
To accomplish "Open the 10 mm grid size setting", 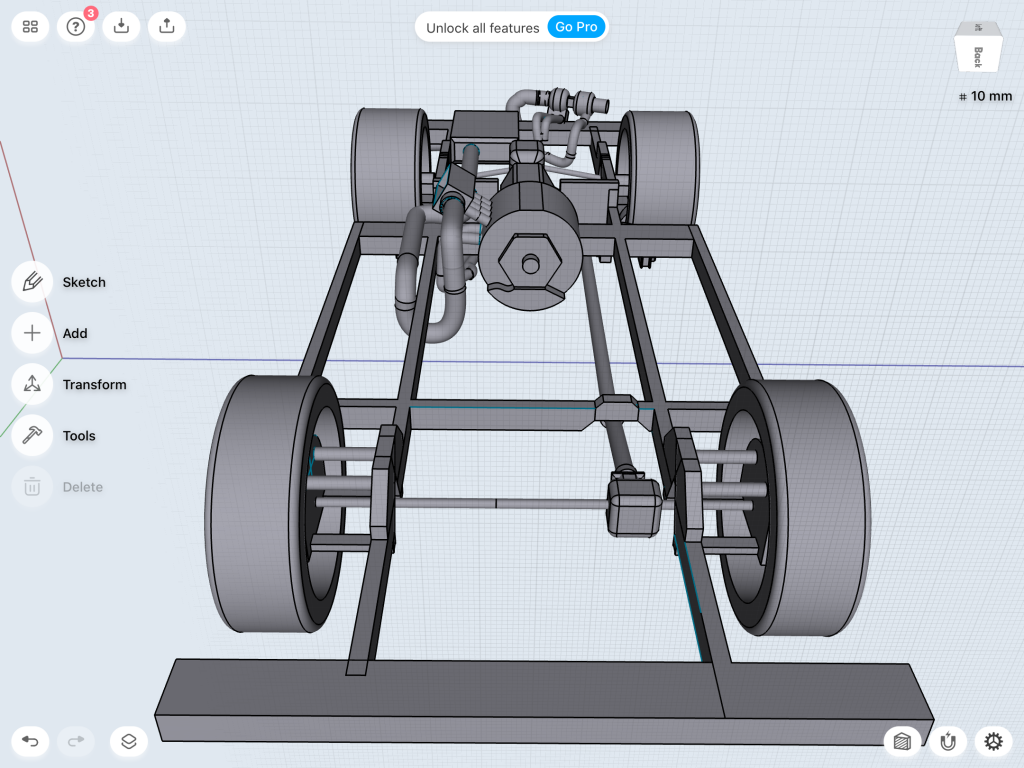I will pos(984,96).
